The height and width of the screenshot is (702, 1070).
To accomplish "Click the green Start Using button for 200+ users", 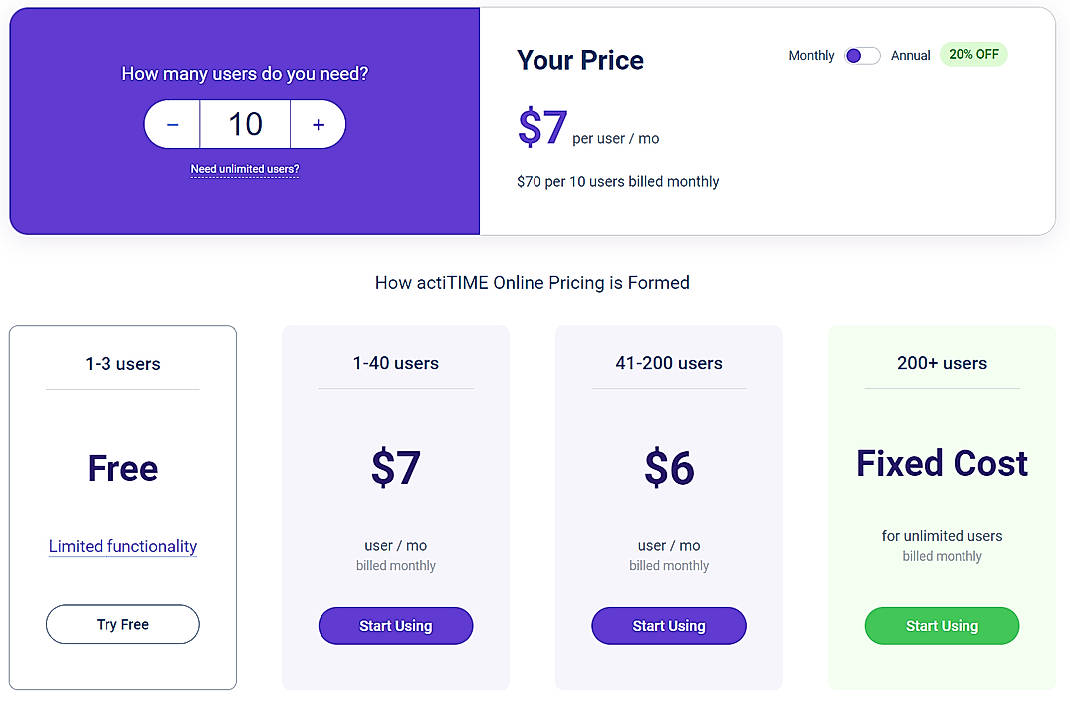I will pyautogui.click(x=941, y=625).
